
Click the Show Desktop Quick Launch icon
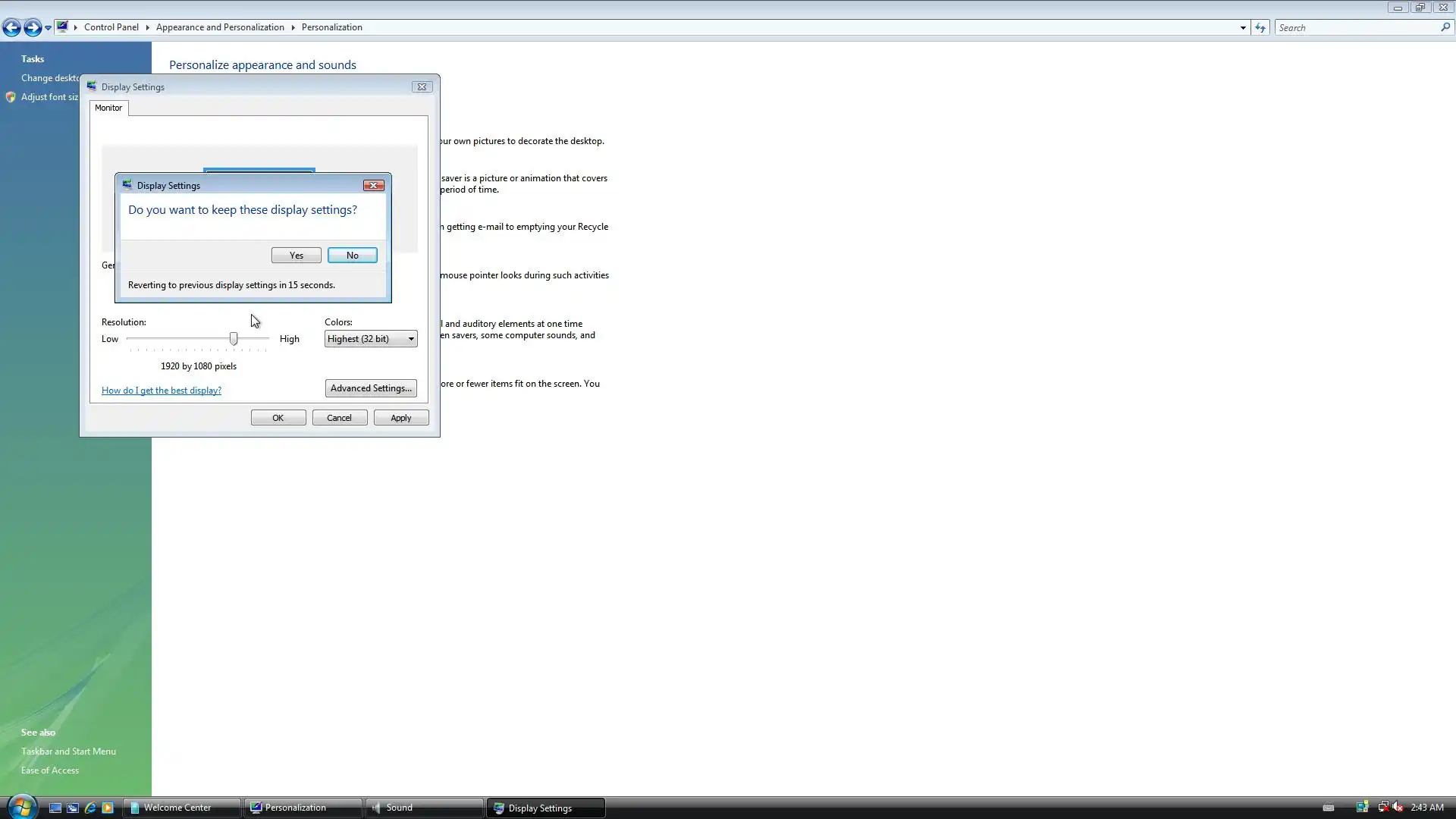point(55,808)
